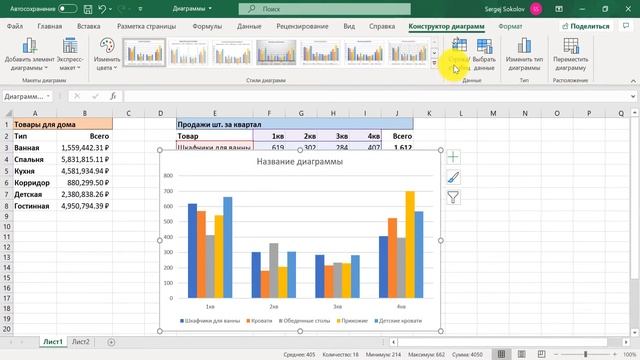The width and height of the screenshot is (640, 360).
Task: Click the zoom slider handle
Action: coord(586,354)
